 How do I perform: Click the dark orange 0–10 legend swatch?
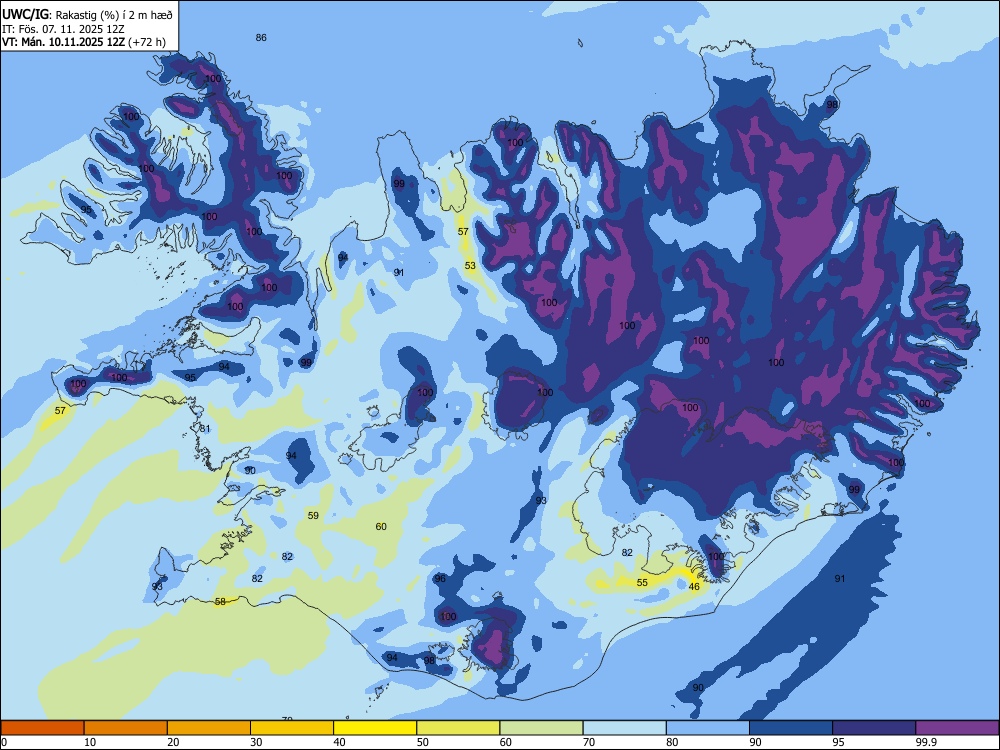coord(42,728)
